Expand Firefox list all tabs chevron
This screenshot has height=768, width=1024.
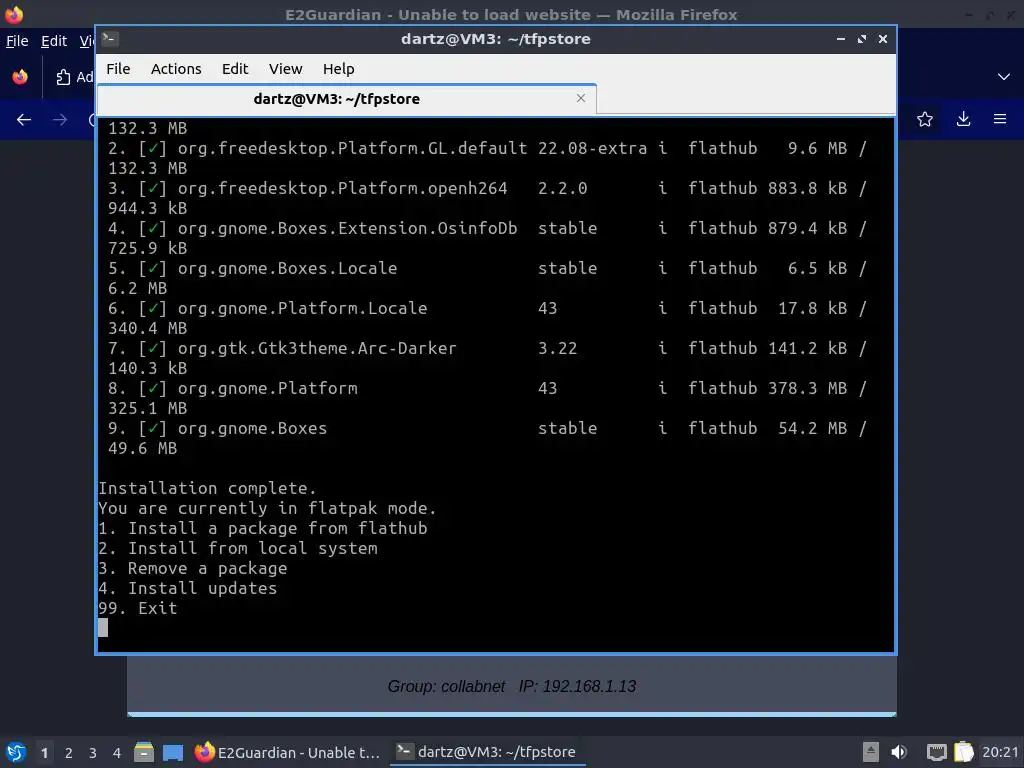click(x=1003, y=77)
